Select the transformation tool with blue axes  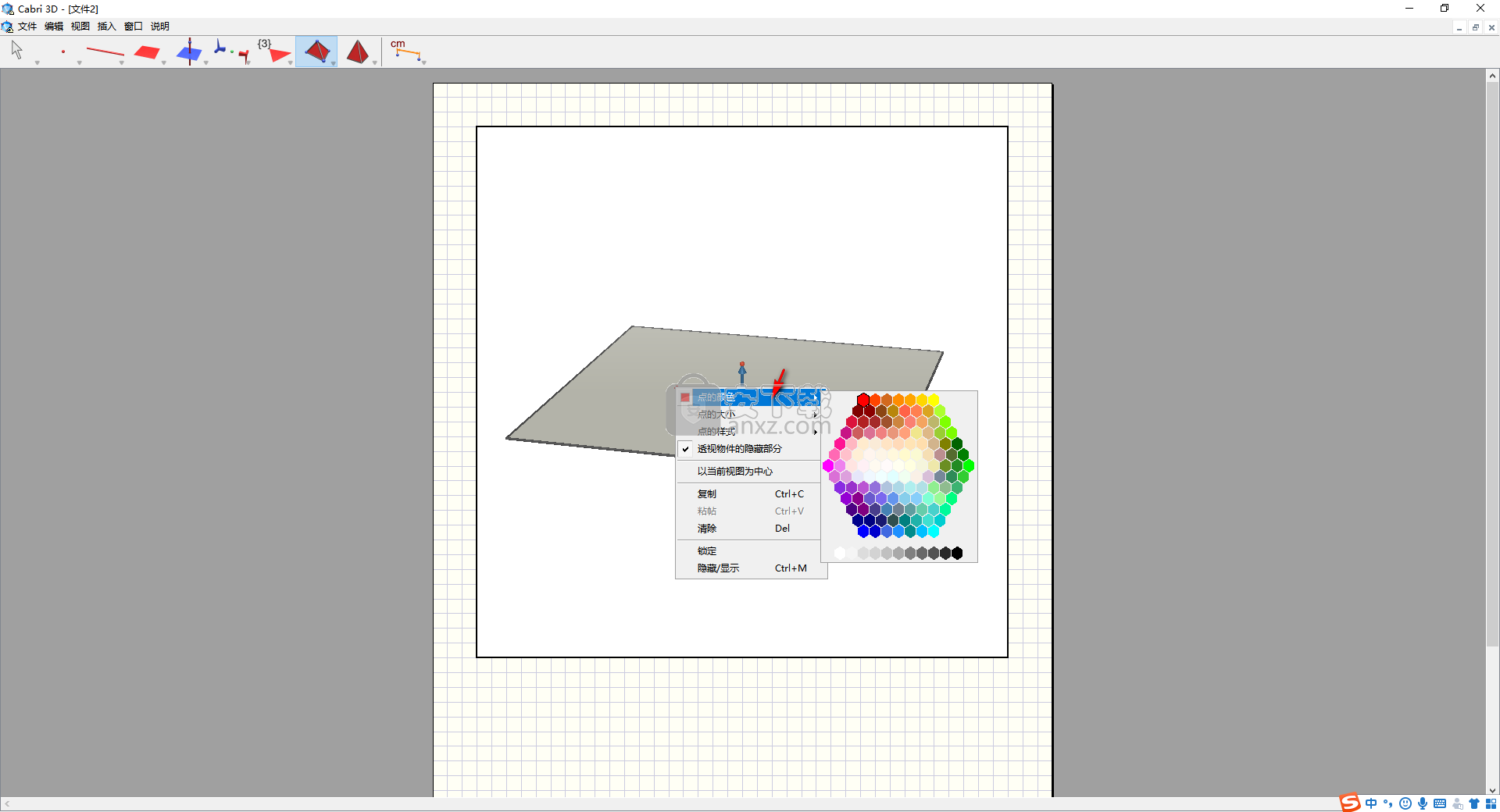(x=231, y=52)
